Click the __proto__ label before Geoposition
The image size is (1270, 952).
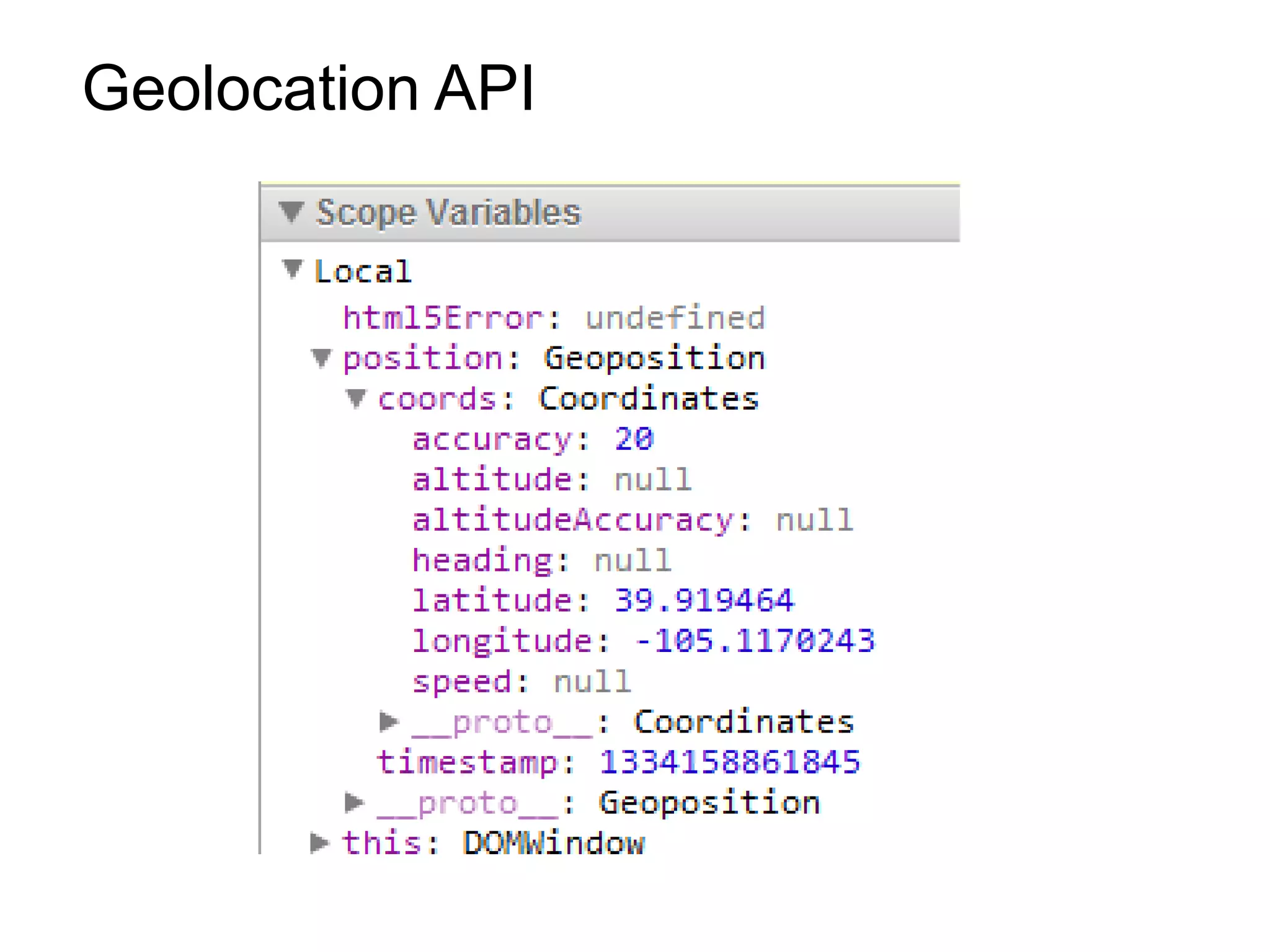[x=468, y=804]
